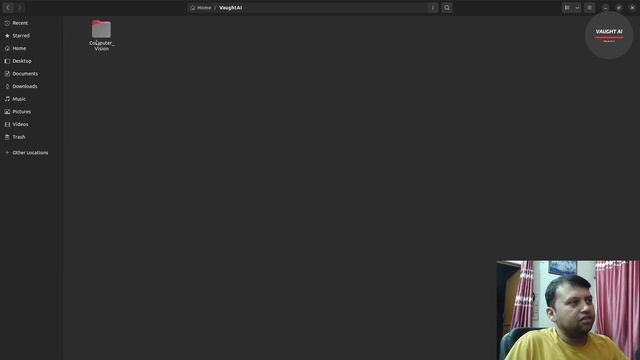Open the hamburger main menu
640x360 pixels.
pos(589,8)
